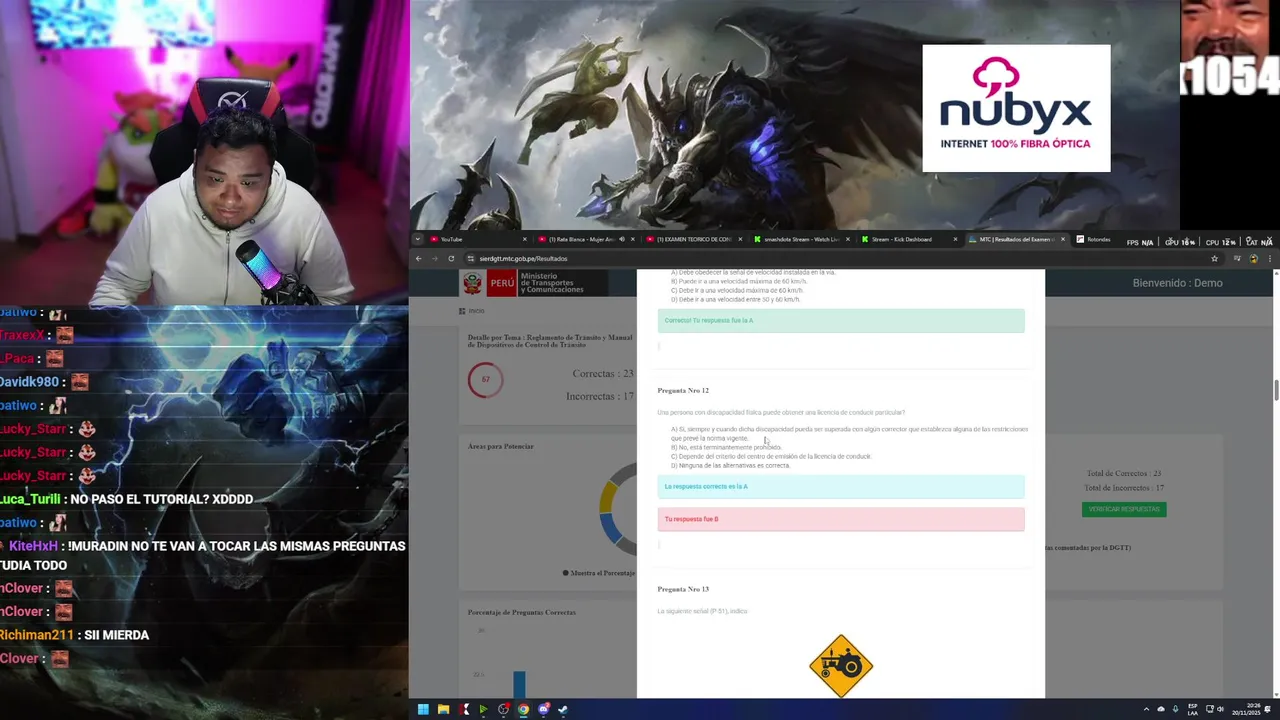1280x720 pixels.
Task: Open Steam from the taskbar
Action: (563, 709)
